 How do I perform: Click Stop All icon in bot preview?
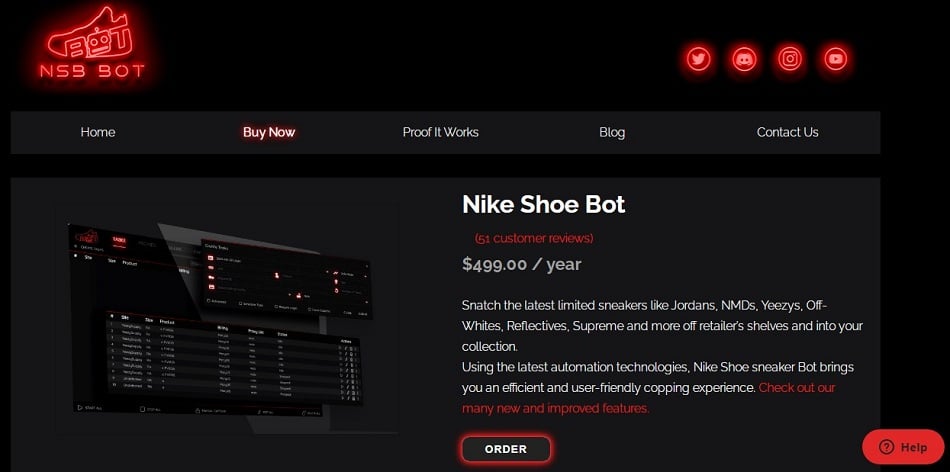click(x=143, y=410)
